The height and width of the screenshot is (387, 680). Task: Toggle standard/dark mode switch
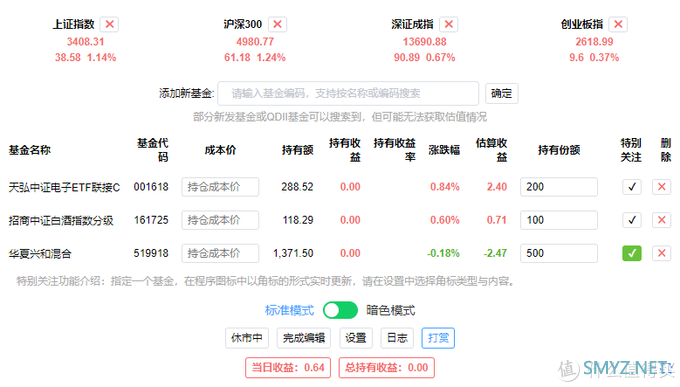tap(340, 310)
